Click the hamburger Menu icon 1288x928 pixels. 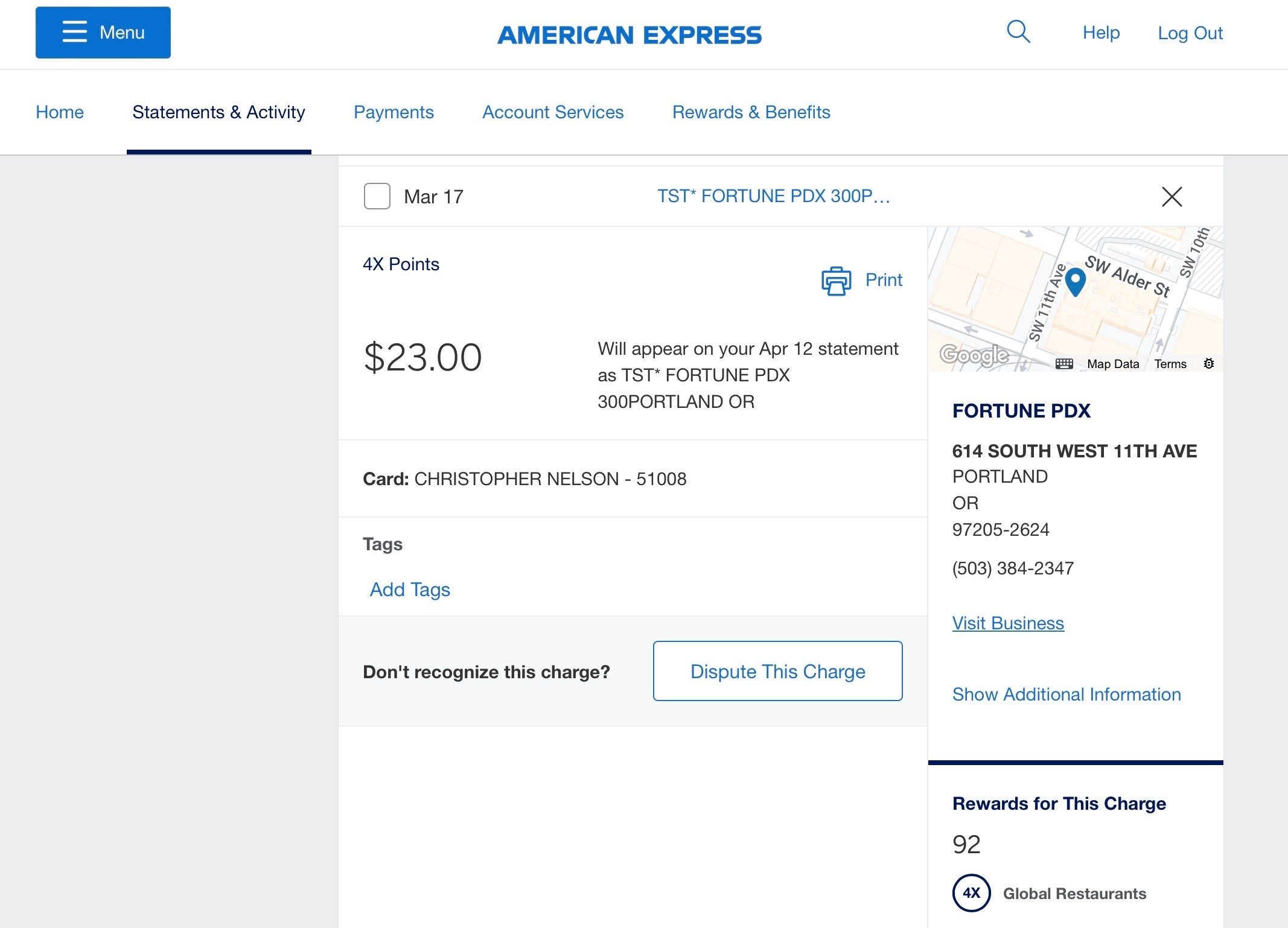pos(75,32)
